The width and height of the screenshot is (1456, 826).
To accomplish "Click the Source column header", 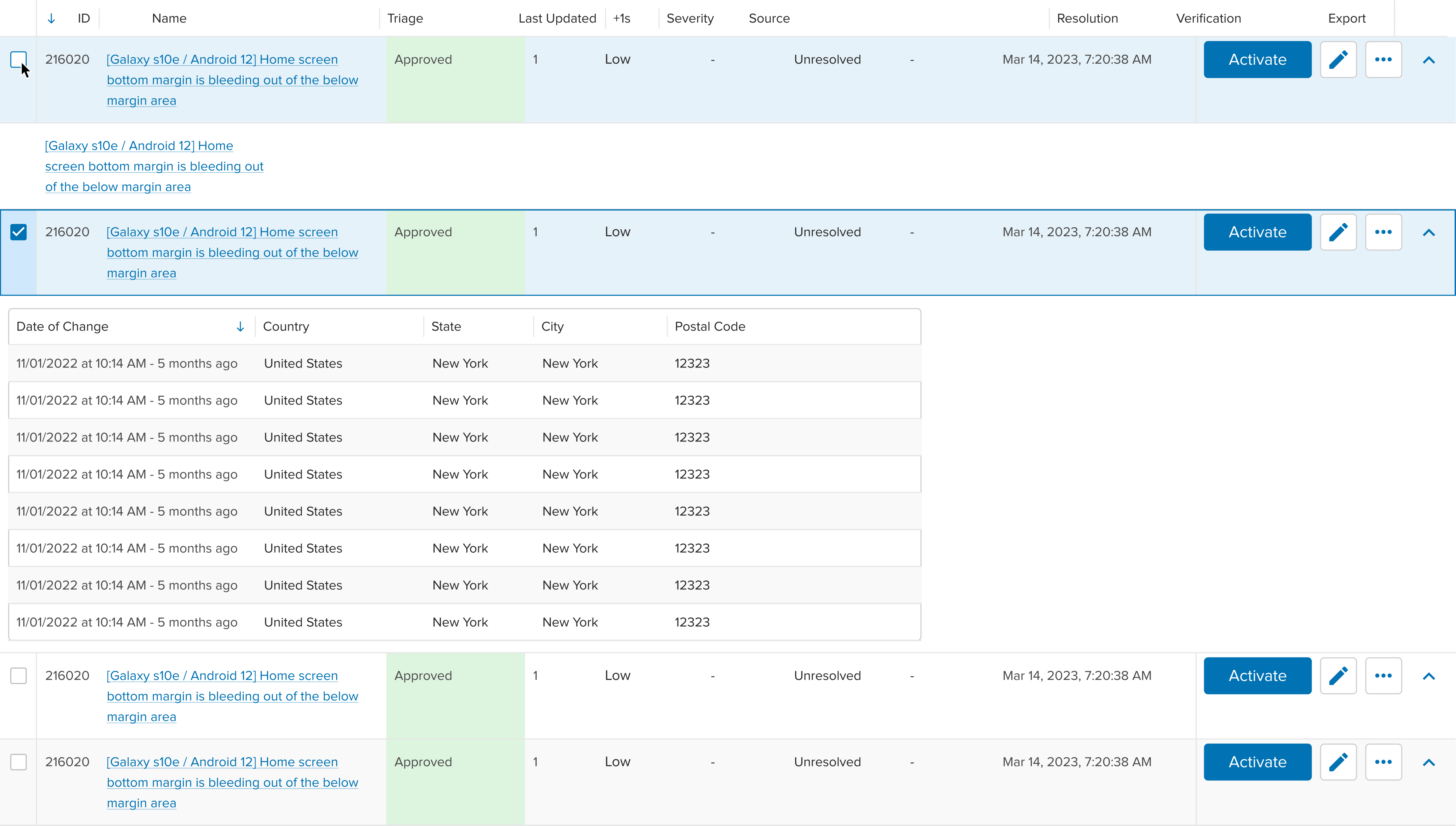I will pos(769,19).
